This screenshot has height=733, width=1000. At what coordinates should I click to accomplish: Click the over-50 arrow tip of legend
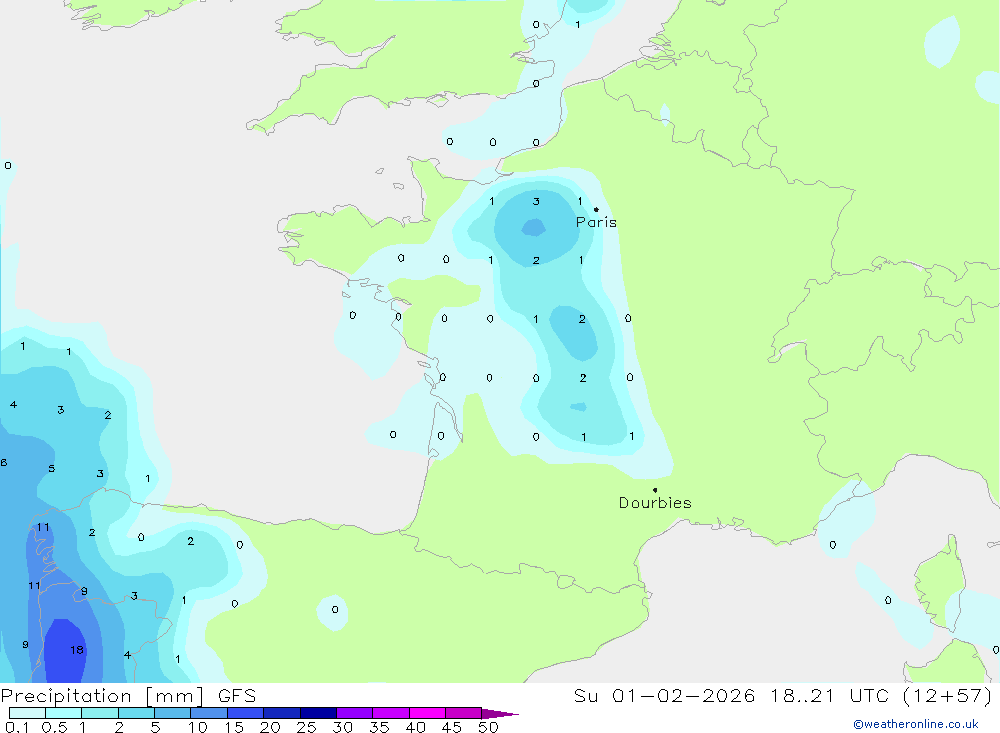pos(500,714)
